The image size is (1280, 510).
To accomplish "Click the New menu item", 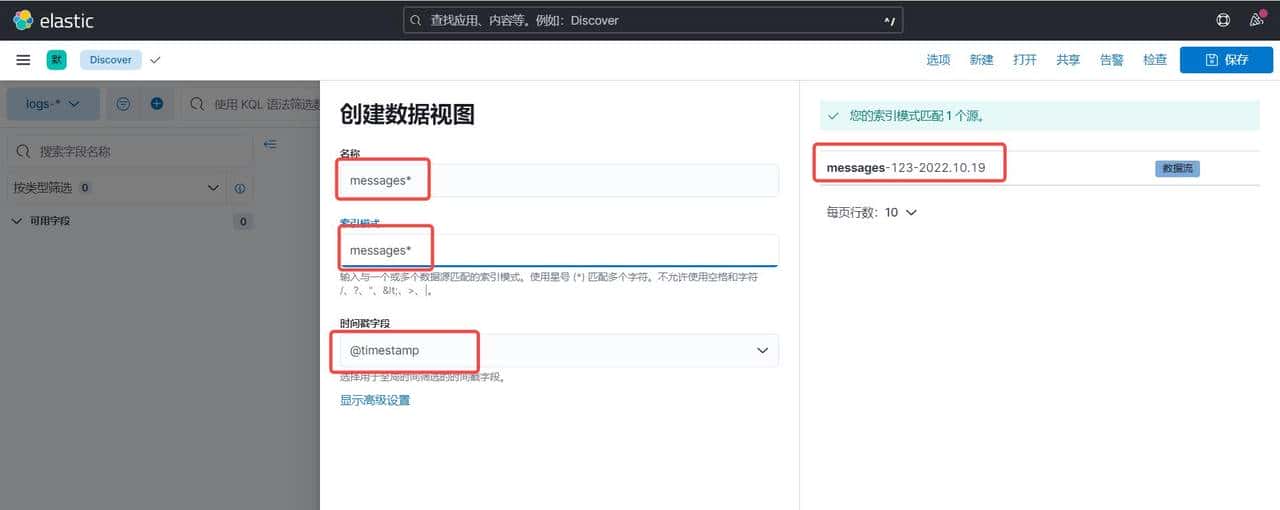I will click(x=981, y=60).
